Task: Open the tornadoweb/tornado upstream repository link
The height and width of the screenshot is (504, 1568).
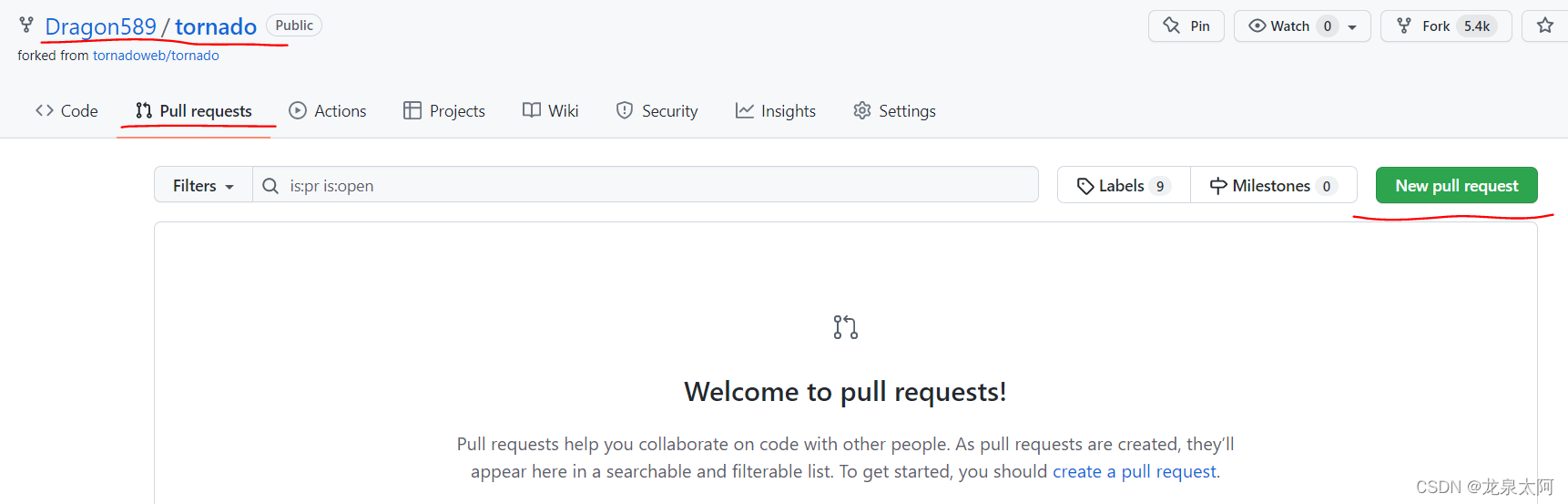Action: 156,56
